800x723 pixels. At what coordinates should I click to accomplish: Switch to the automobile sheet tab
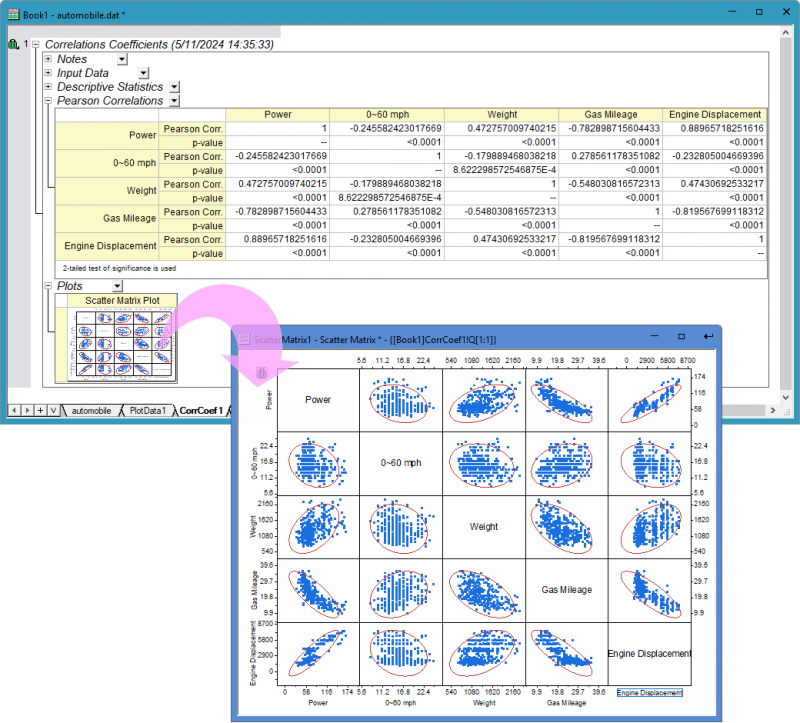[x=91, y=411]
